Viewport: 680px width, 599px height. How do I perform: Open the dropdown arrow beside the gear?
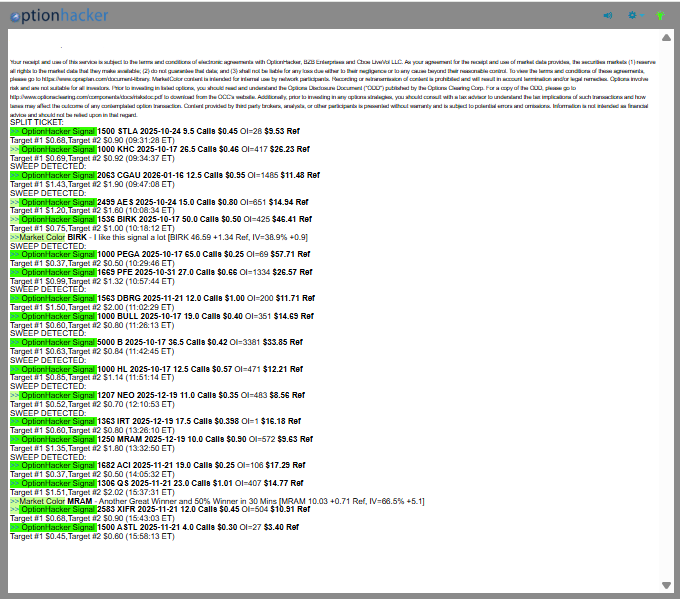click(643, 15)
